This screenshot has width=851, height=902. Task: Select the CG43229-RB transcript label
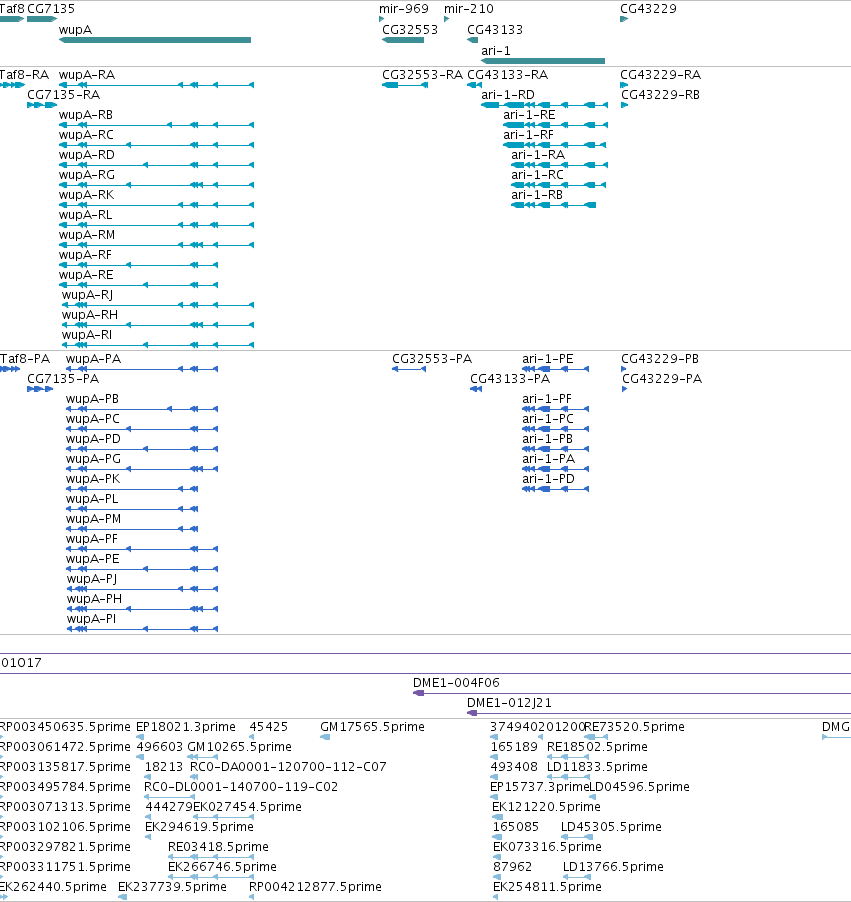coord(661,95)
